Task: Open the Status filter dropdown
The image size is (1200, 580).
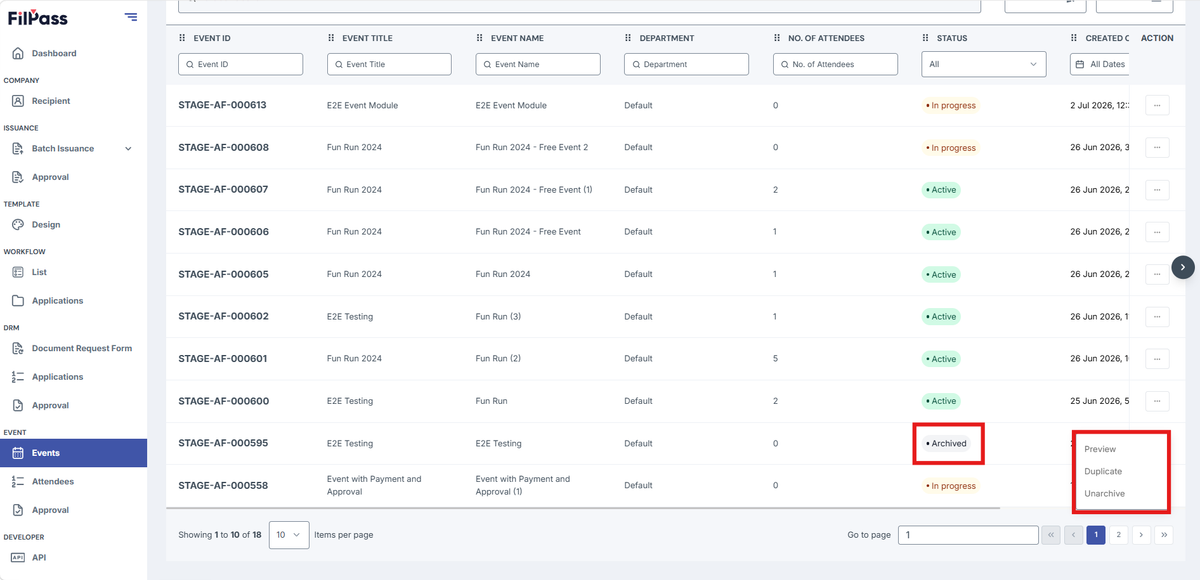Action: [x=983, y=64]
